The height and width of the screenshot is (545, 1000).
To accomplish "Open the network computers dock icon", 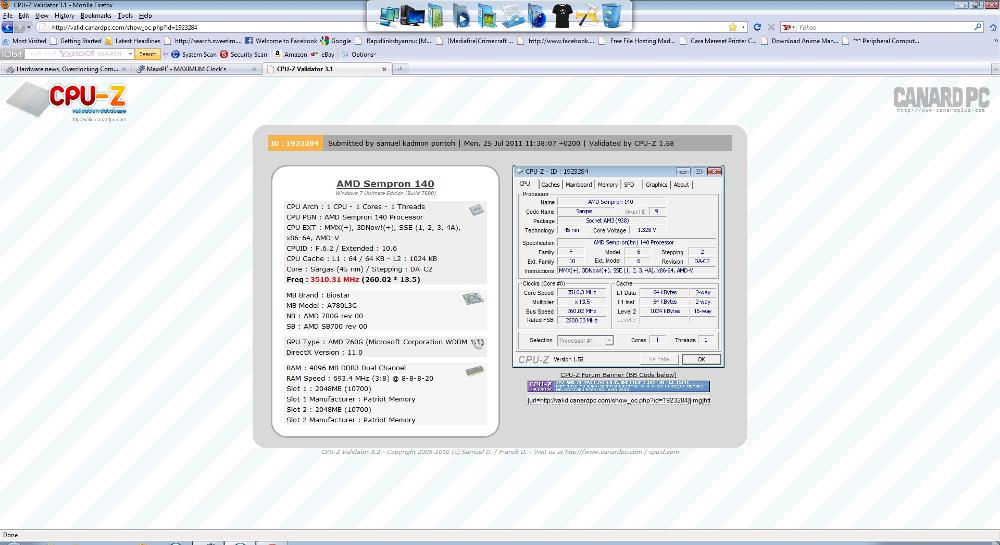I will click(x=388, y=17).
